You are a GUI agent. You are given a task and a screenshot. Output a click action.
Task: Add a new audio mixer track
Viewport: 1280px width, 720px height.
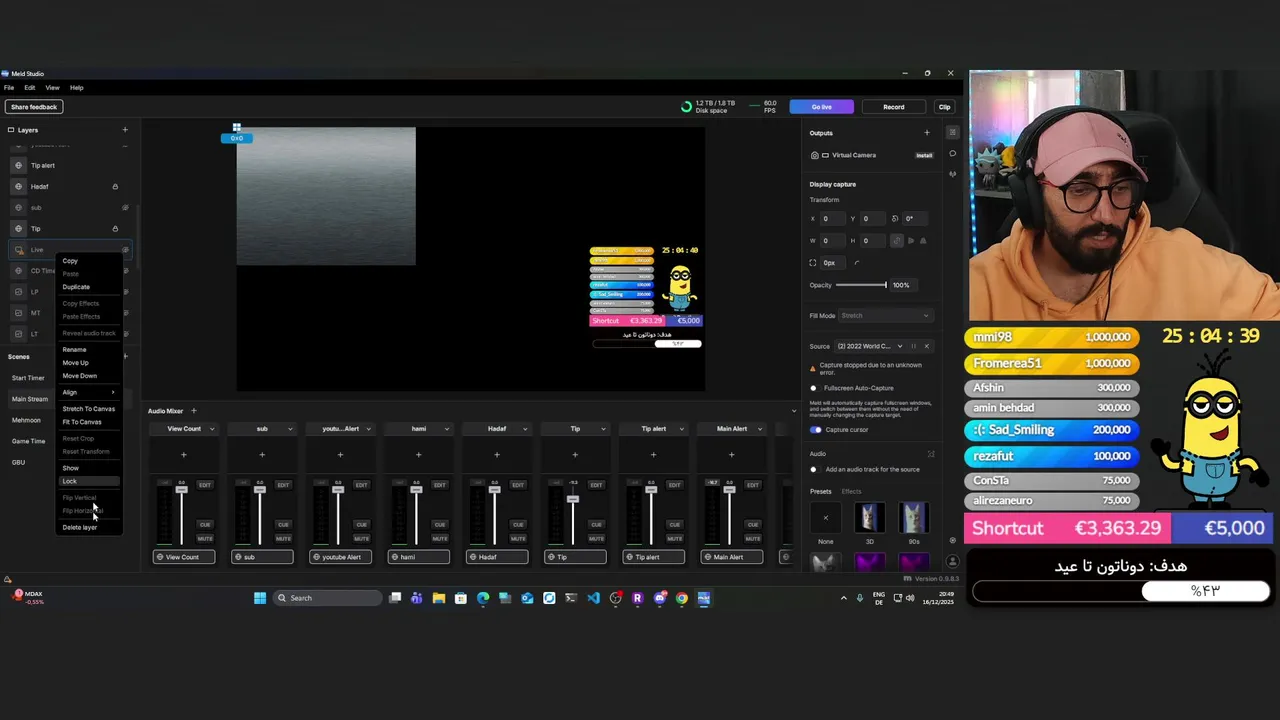coord(193,411)
